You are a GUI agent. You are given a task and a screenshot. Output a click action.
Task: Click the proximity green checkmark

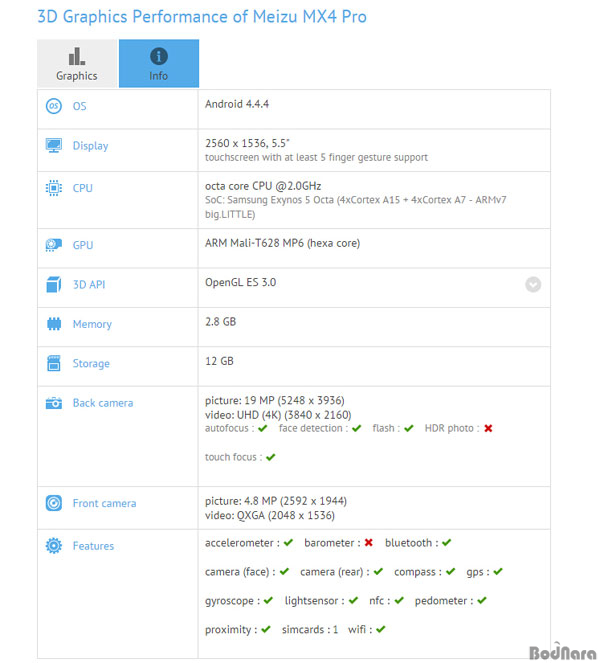pyautogui.click(x=266, y=629)
